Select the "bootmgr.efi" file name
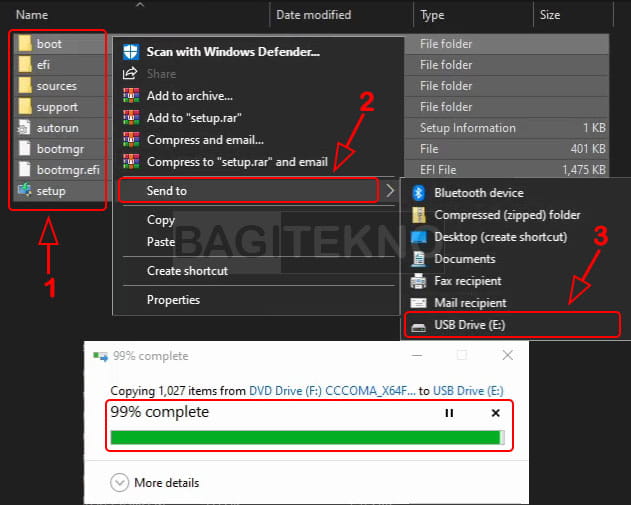 tap(68, 170)
